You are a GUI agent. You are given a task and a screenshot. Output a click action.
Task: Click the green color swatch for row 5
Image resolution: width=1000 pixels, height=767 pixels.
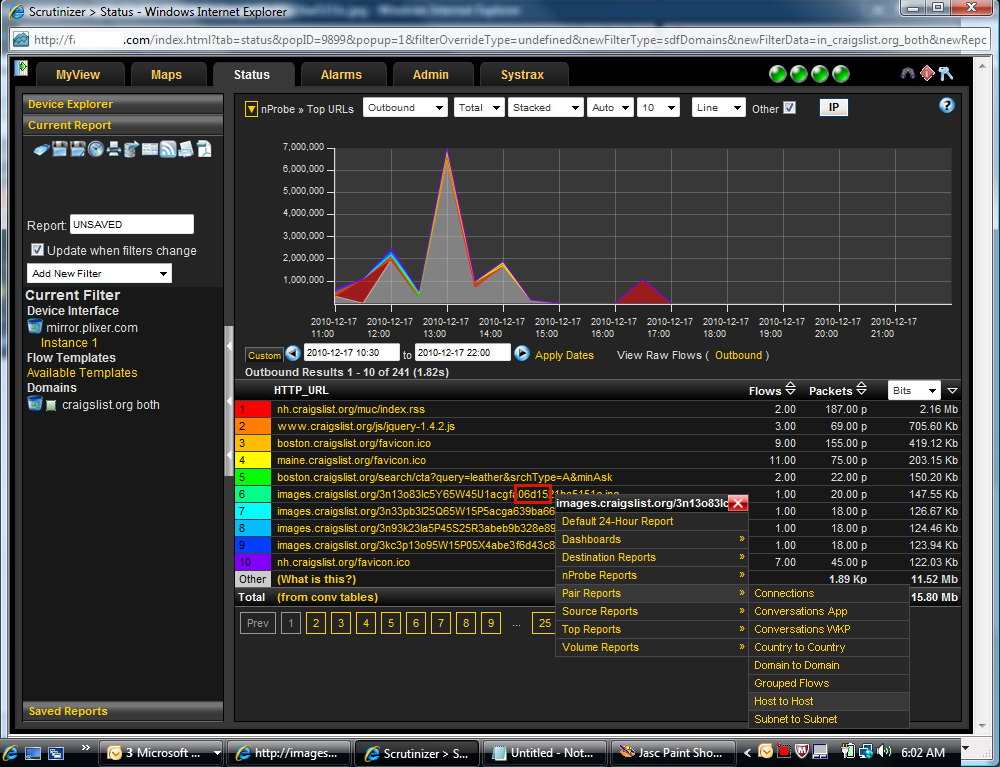[x=253, y=477]
